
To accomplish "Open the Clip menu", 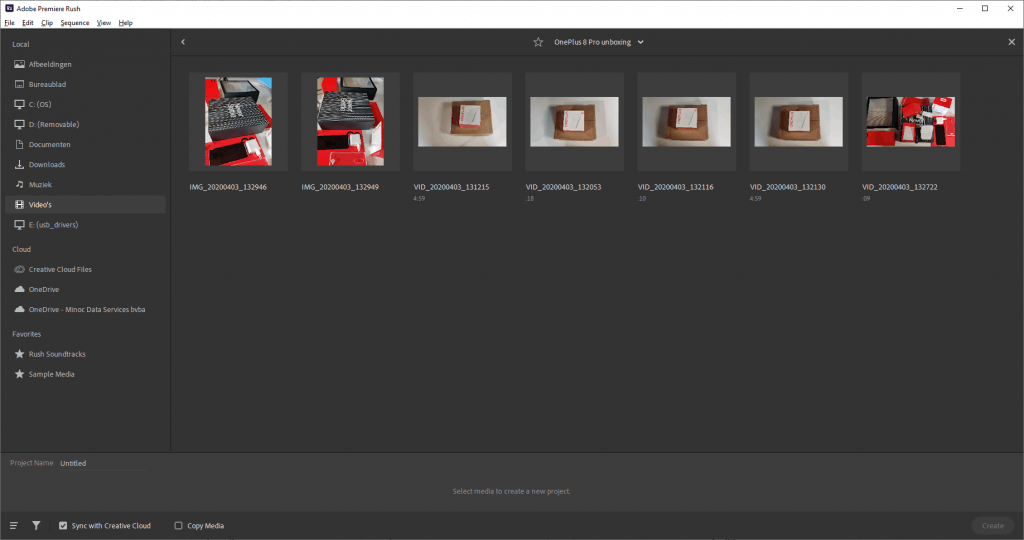I will [x=47, y=23].
